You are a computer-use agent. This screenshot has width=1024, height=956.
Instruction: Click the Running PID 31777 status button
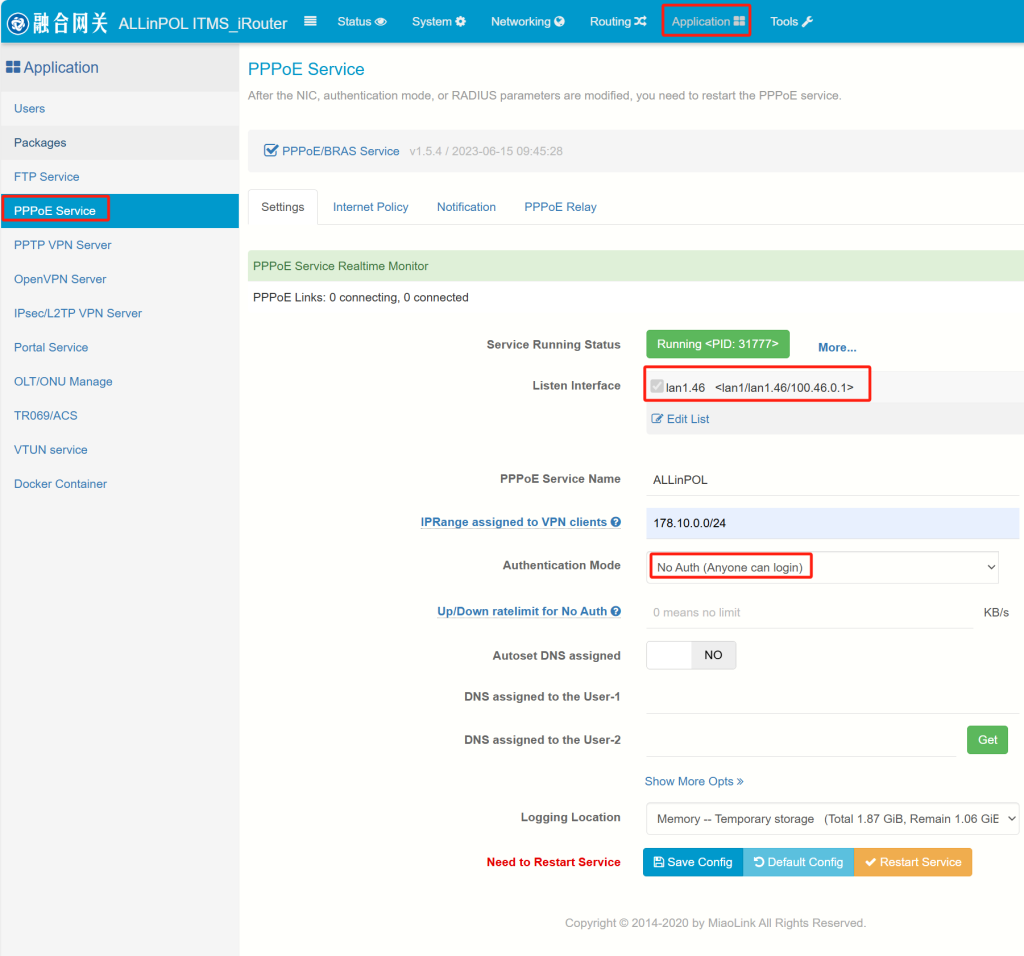(x=718, y=344)
